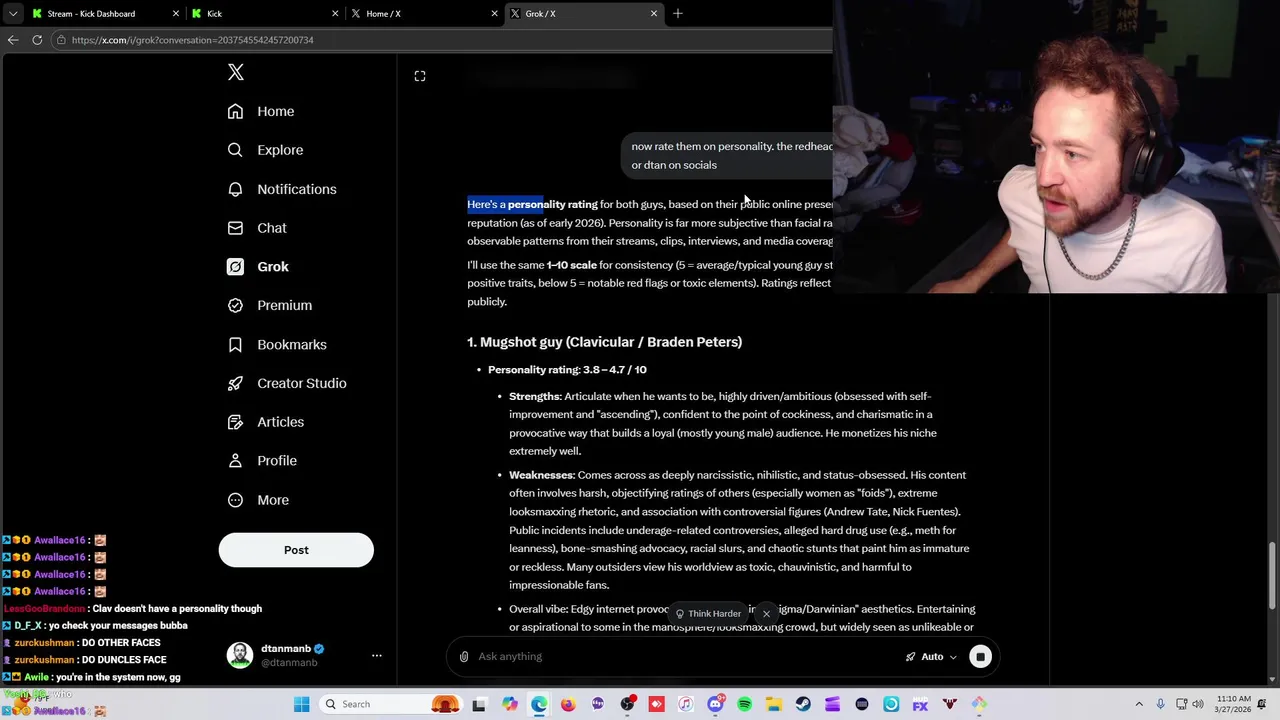Viewport: 1280px width, 720px height.
Task: Open Profile in the sidebar
Action: [262, 461]
